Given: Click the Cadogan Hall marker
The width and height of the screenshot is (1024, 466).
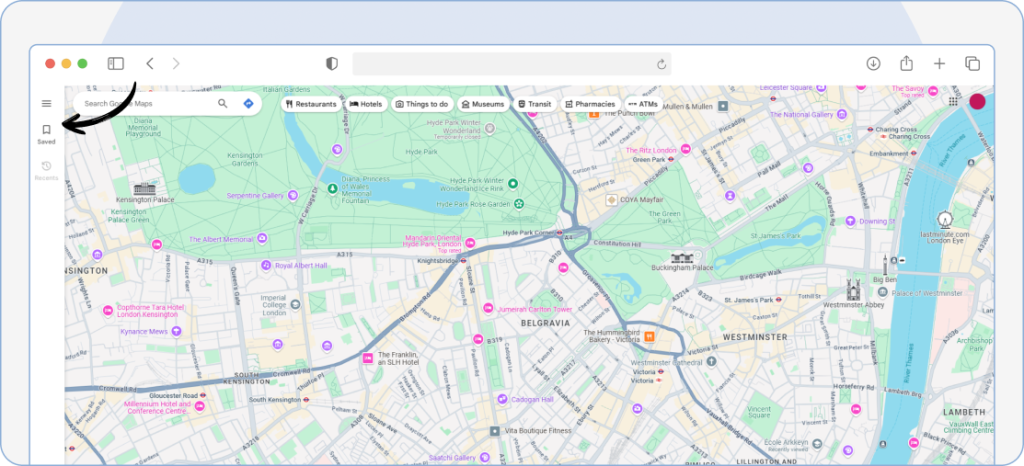Looking at the screenshot, I should (x=502, y=399).
